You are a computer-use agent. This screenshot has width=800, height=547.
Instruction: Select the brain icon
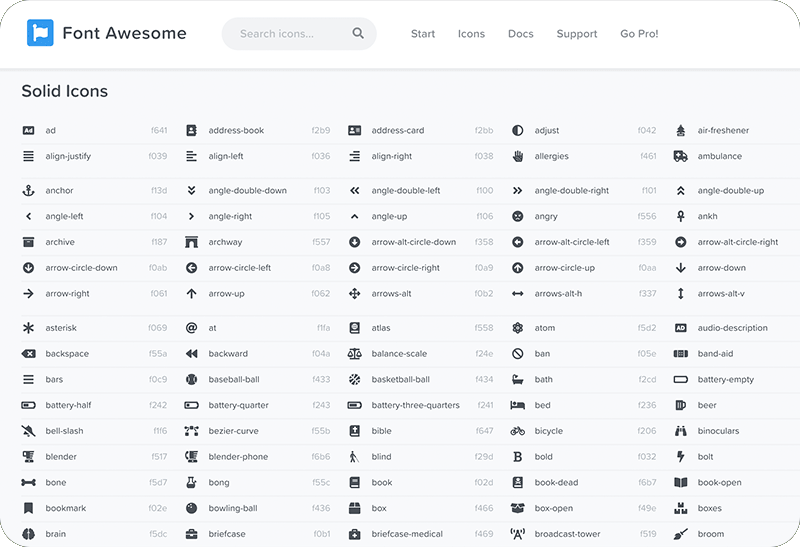tap(29, 534)
